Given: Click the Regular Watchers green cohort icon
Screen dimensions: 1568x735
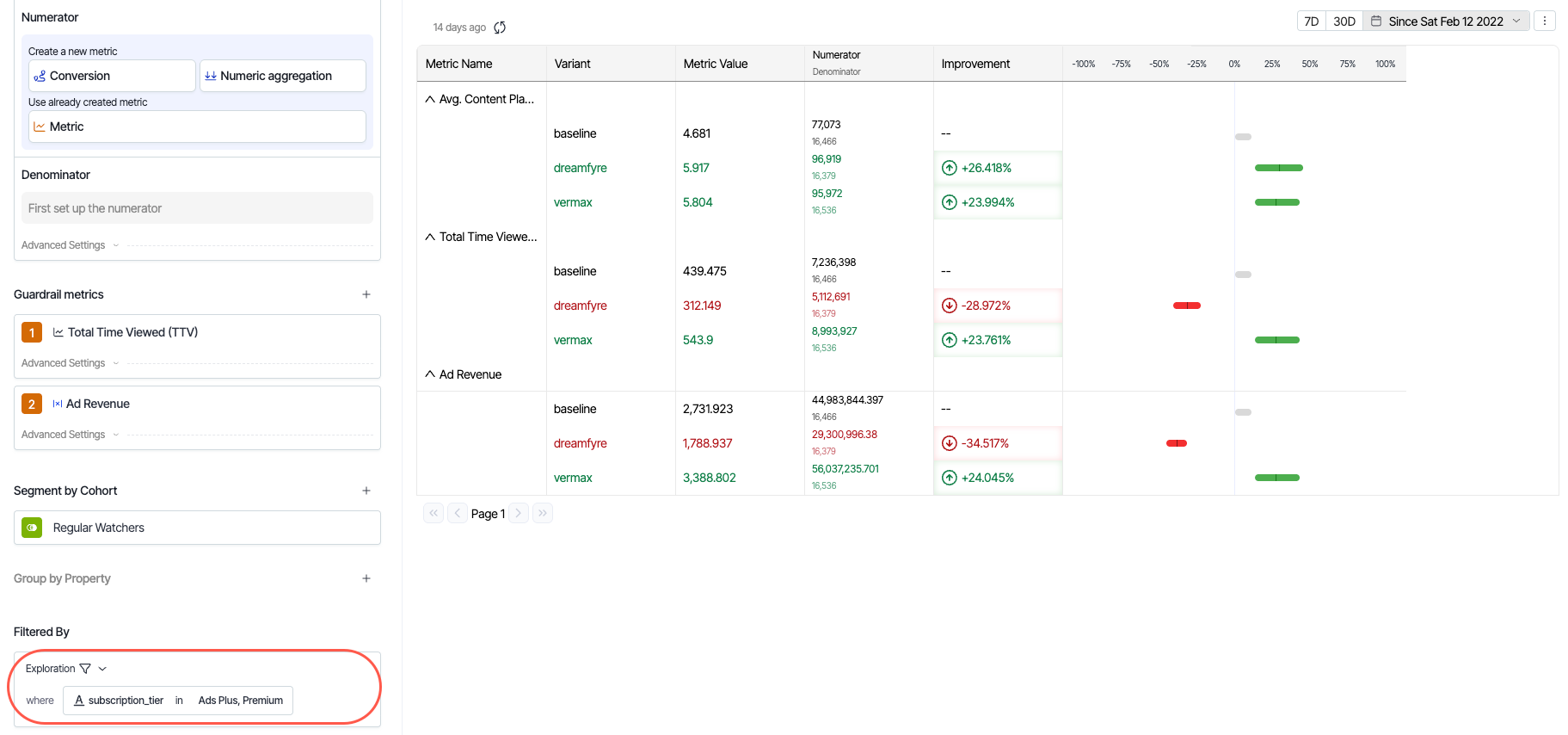Looking at the screenshot, I should [x=32, y=528].
